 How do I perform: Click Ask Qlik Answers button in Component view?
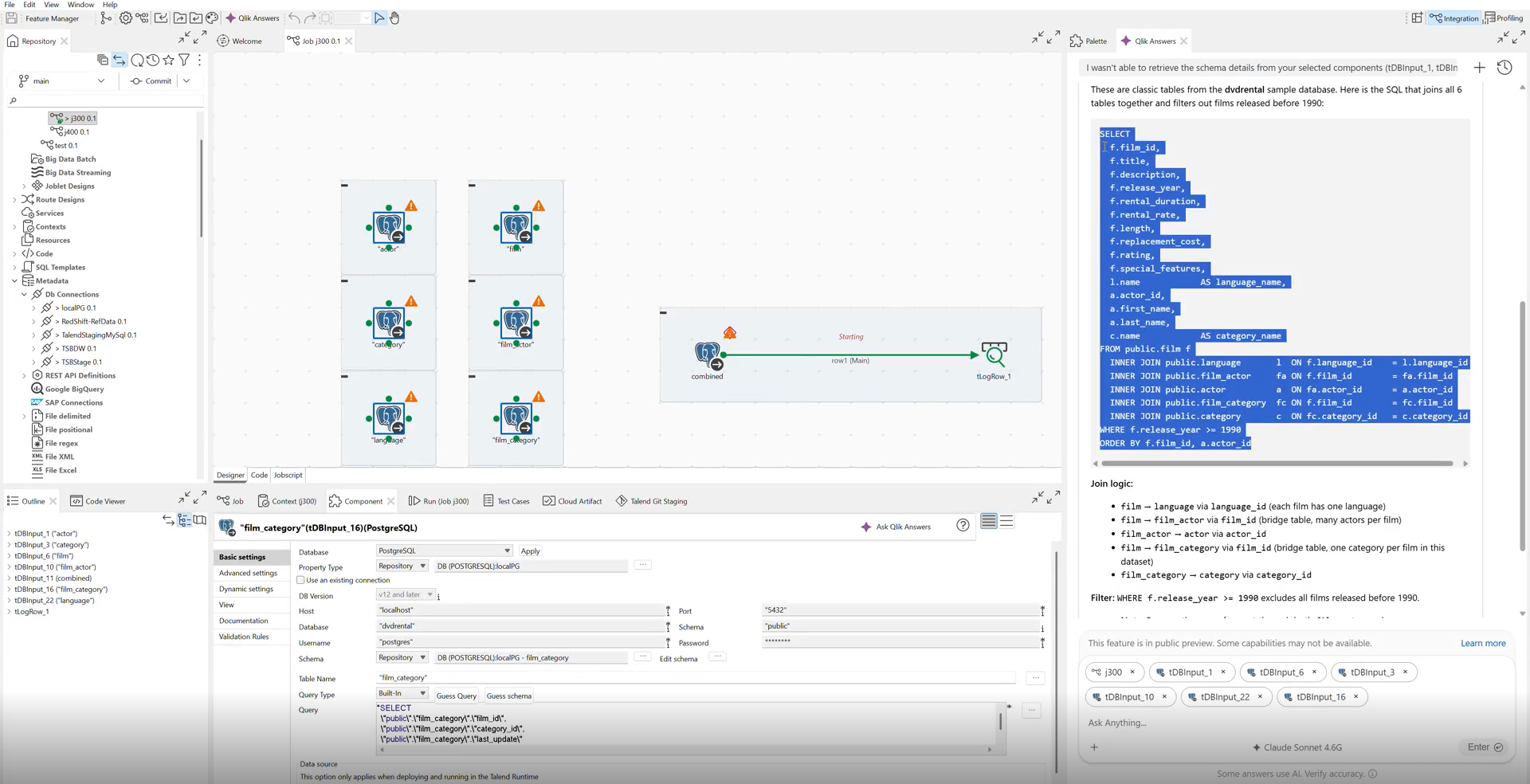[x=896, y=527]
